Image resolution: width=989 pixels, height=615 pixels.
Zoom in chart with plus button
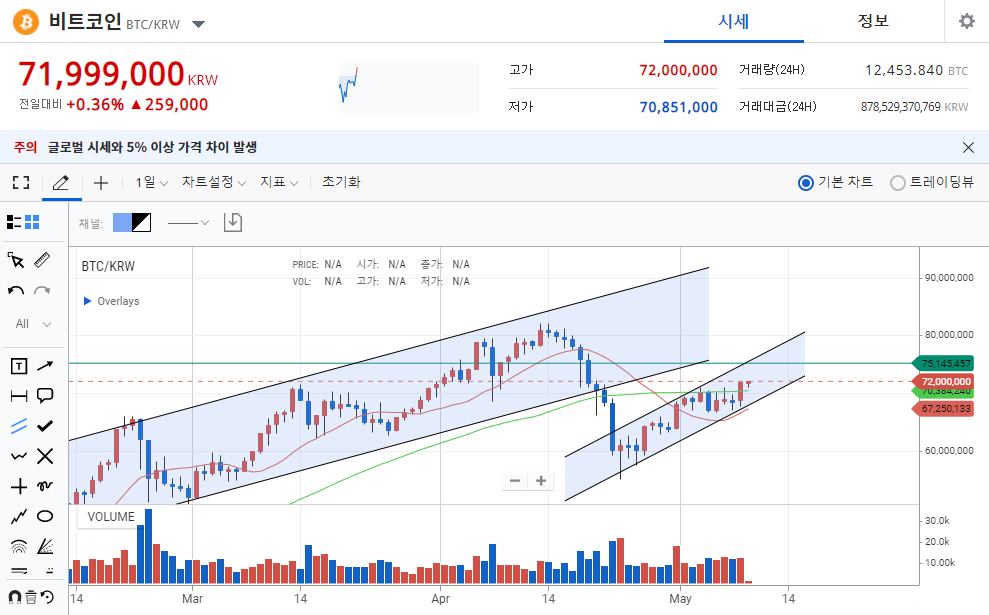tap(541, 481)
